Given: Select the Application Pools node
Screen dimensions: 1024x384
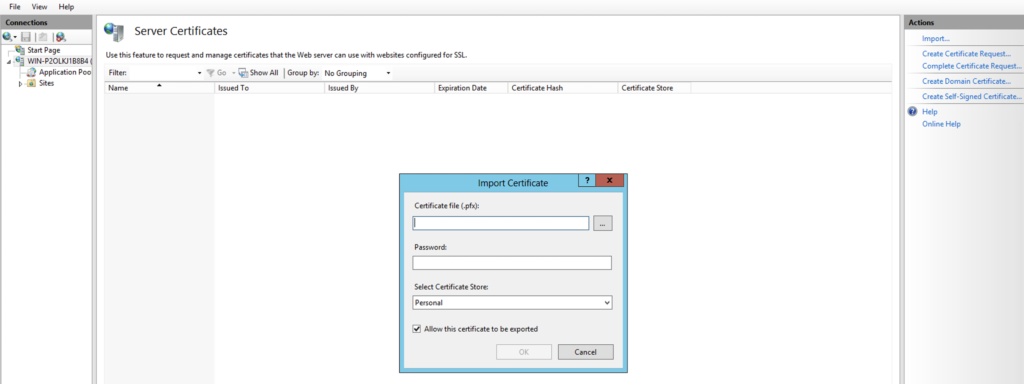Looking at the screenshot, I should 65,72.
